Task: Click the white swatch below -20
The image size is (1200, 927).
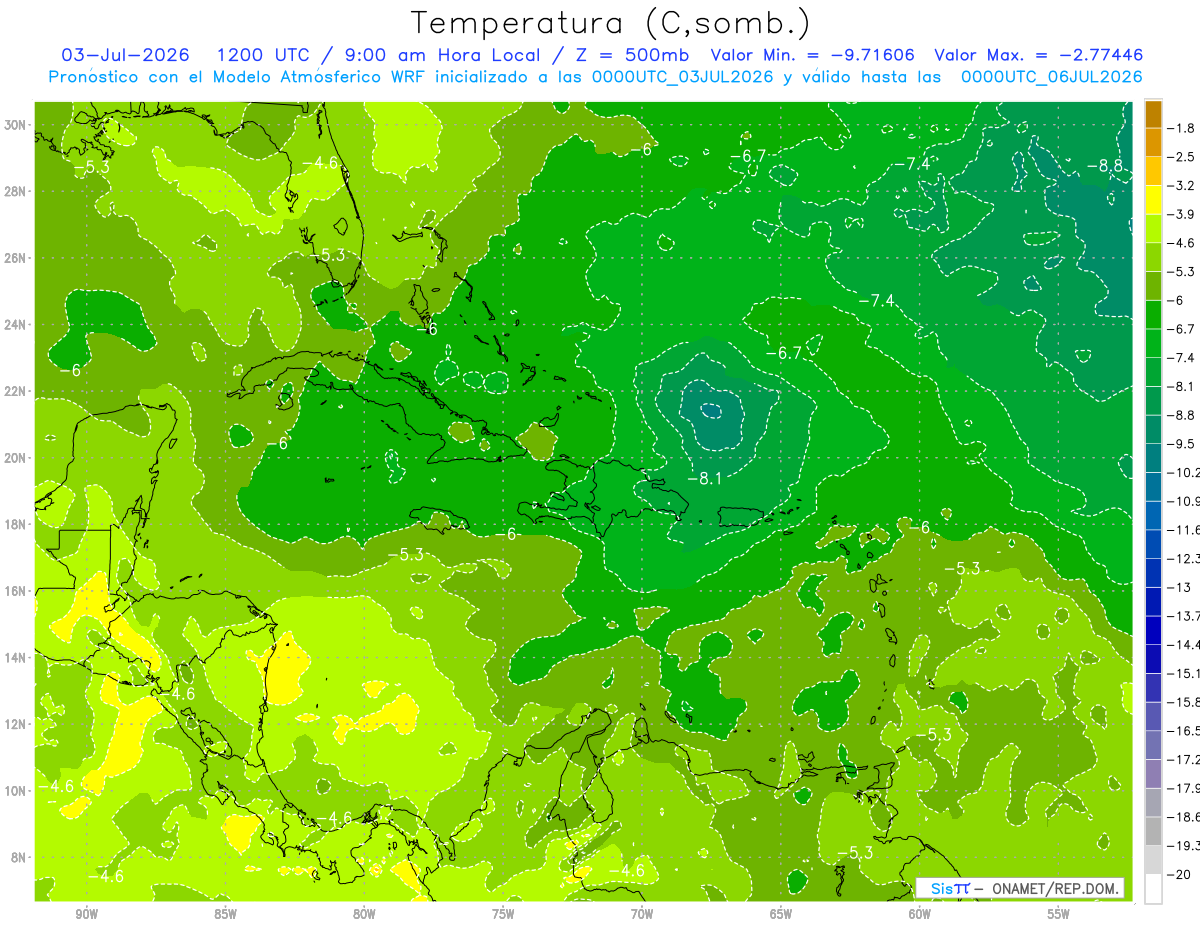Action: (1153, 888)
